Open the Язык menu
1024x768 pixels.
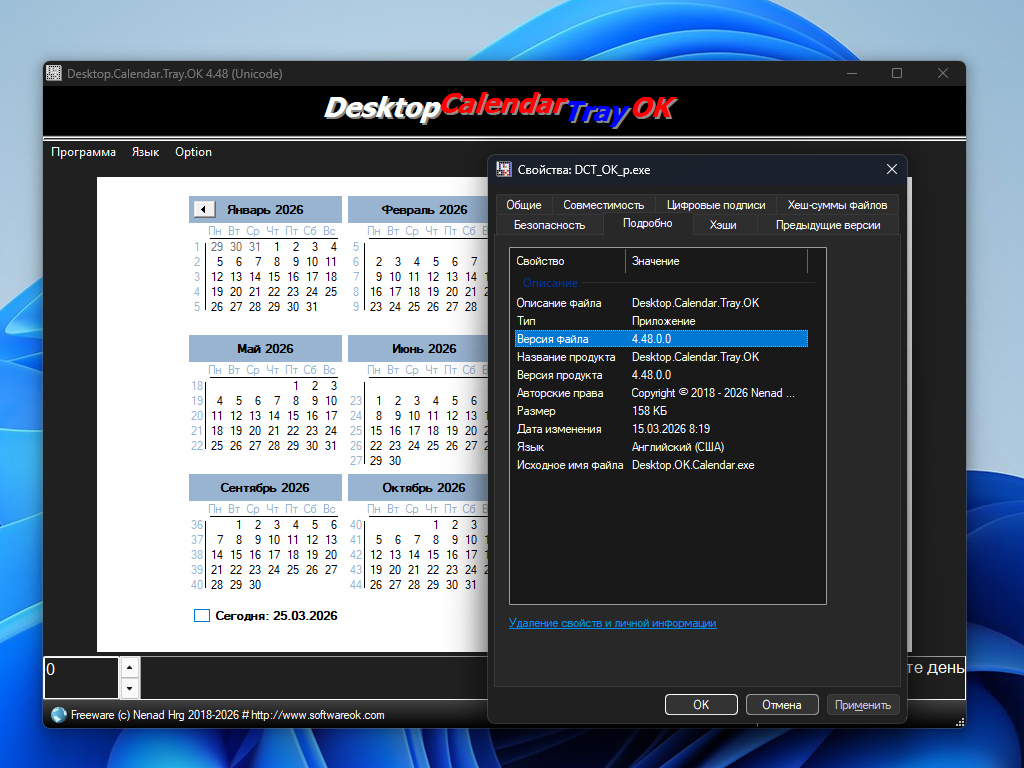coord(145,152)
